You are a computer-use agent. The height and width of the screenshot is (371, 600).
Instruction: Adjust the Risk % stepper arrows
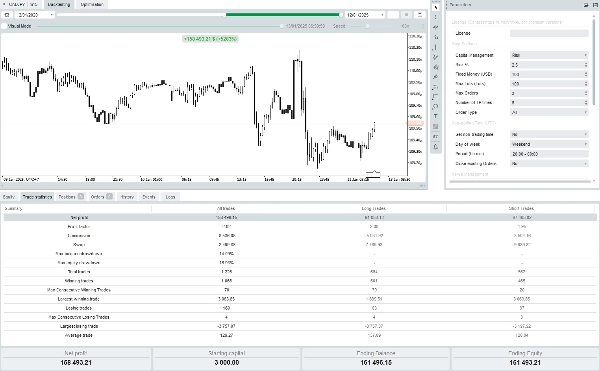click(x=586, y=65)
